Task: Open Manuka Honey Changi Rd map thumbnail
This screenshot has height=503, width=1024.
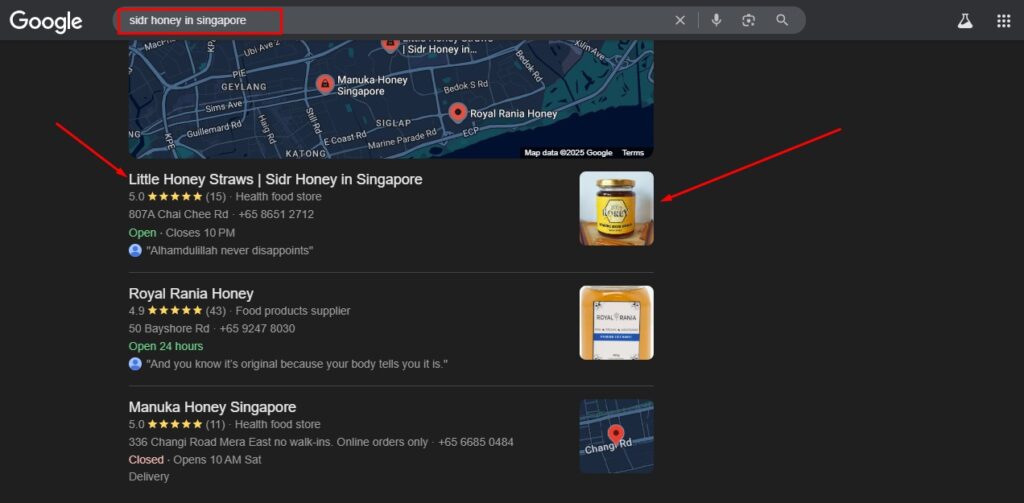Action: (616, 436)
